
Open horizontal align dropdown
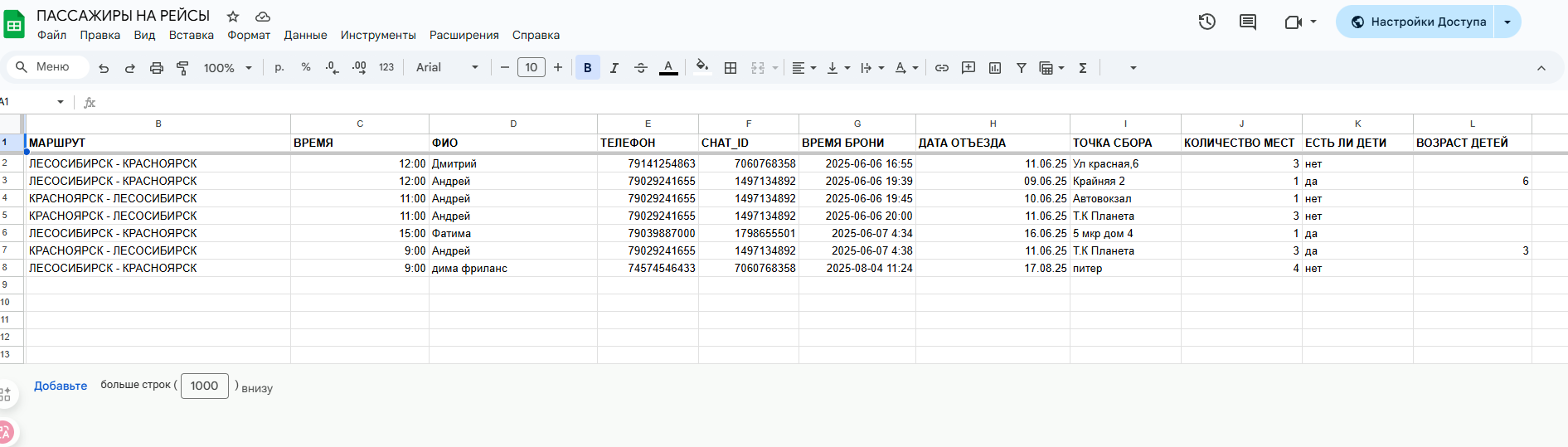(803, 68)
